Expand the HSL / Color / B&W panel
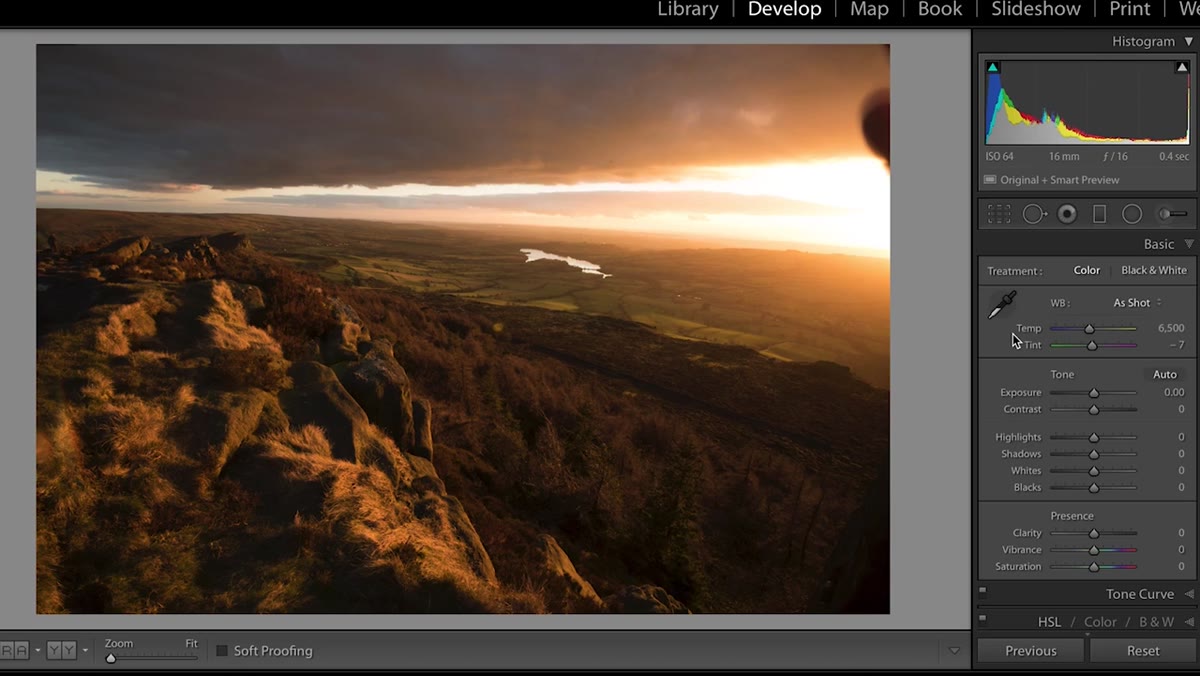 pos(1189,622)
